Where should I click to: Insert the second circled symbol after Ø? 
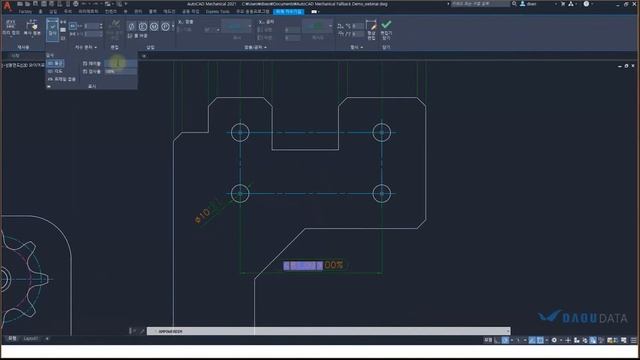point(143,27)
